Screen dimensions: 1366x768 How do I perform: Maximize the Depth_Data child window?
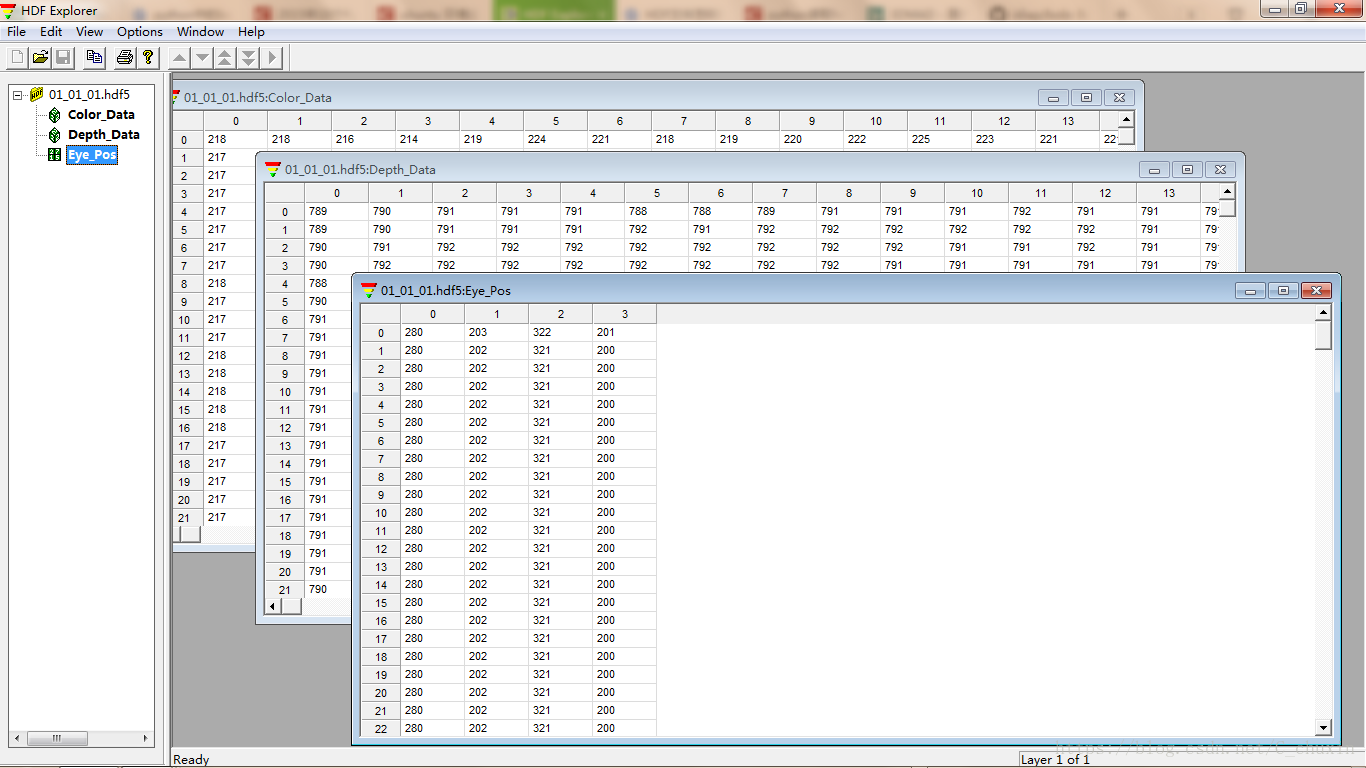[1187, 170]
